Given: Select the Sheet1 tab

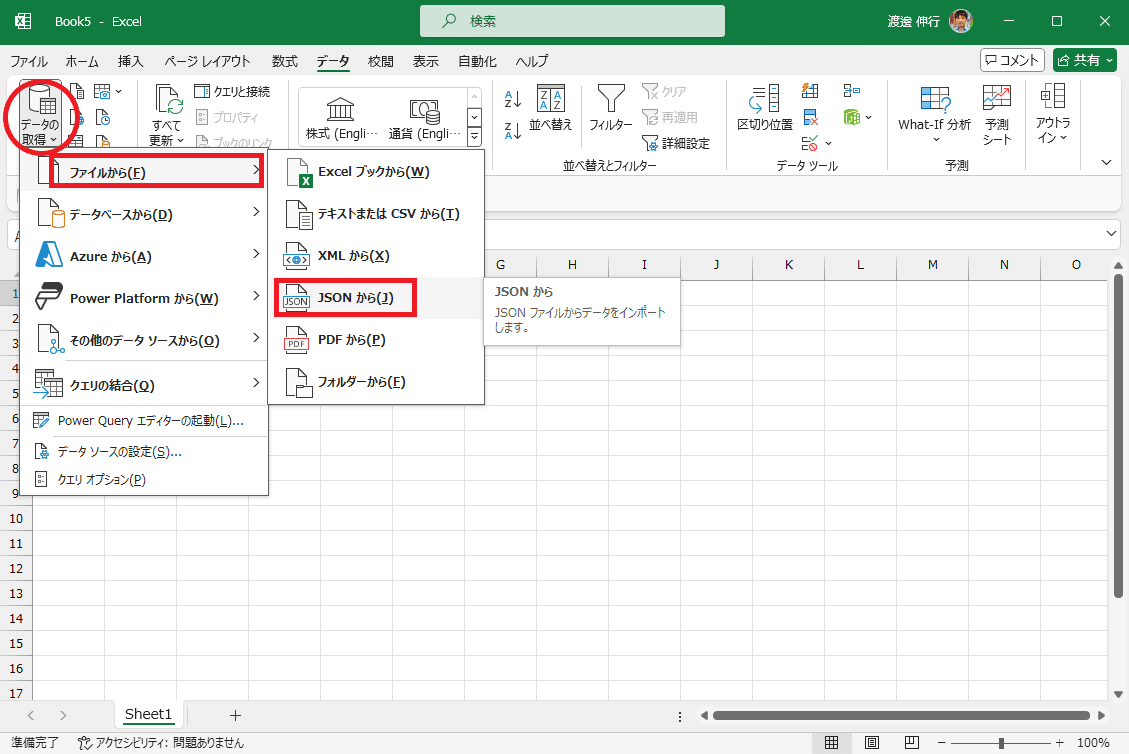Looking at the screenshot, I should (x=148, y=714).
